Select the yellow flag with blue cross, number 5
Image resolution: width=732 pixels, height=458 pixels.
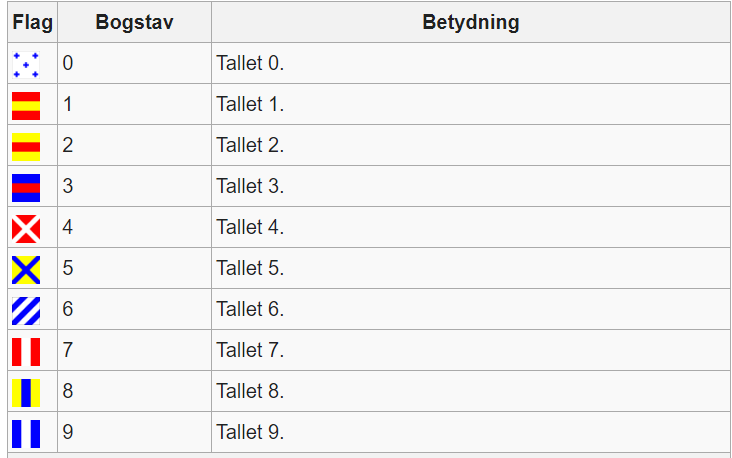pos(26,270)
